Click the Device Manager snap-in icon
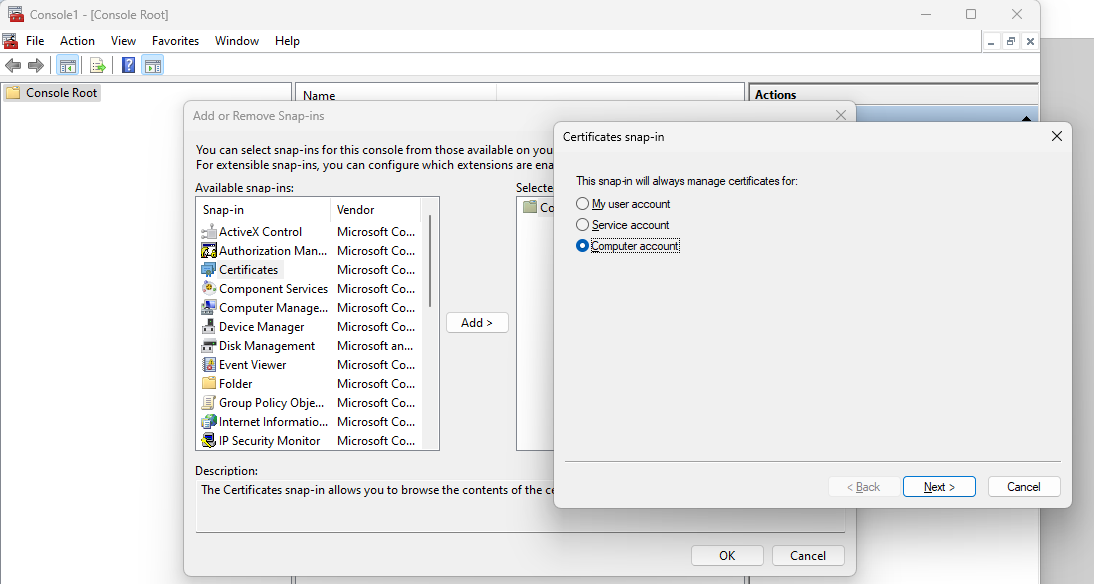 pos(209,327)
